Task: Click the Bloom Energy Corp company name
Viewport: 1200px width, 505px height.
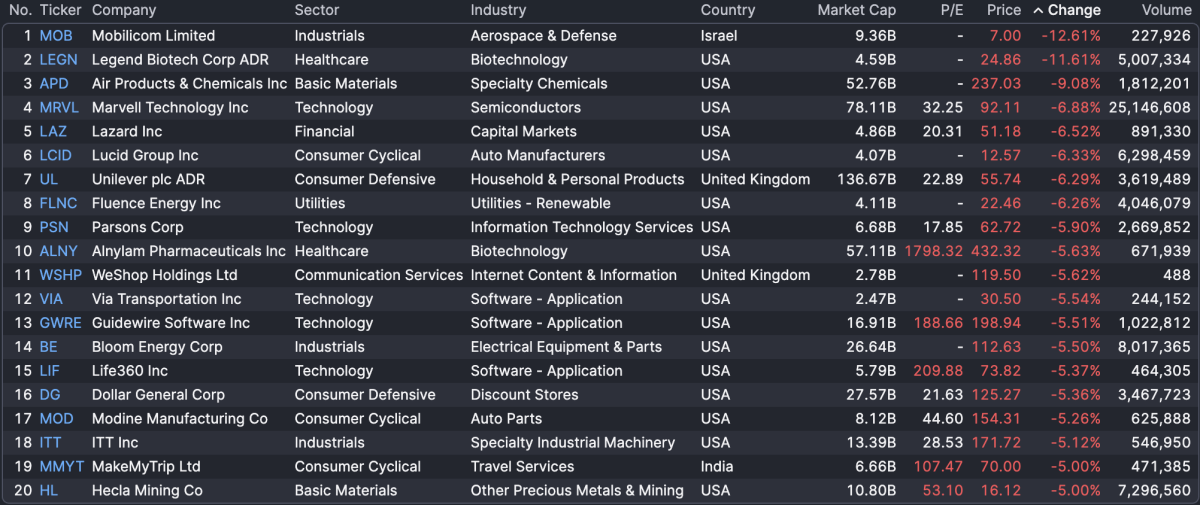Action: 157,347
